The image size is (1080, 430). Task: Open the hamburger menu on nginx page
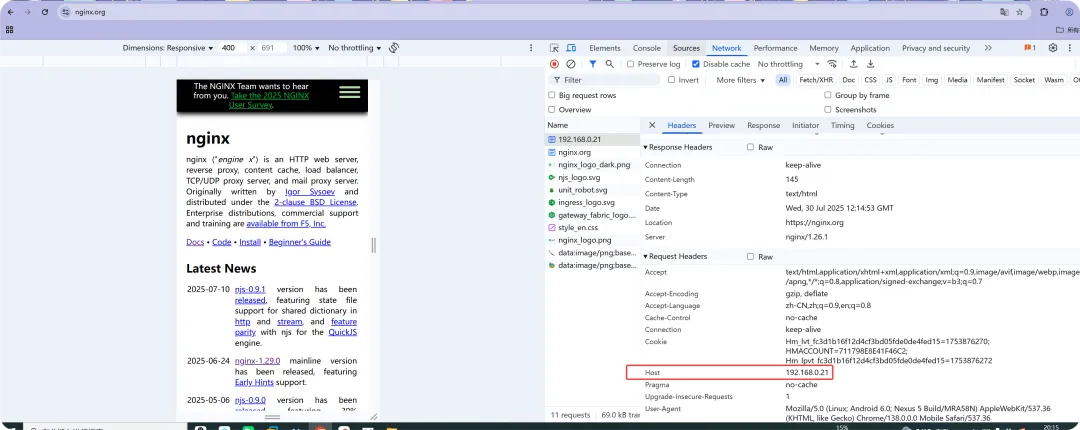[350, 92]
